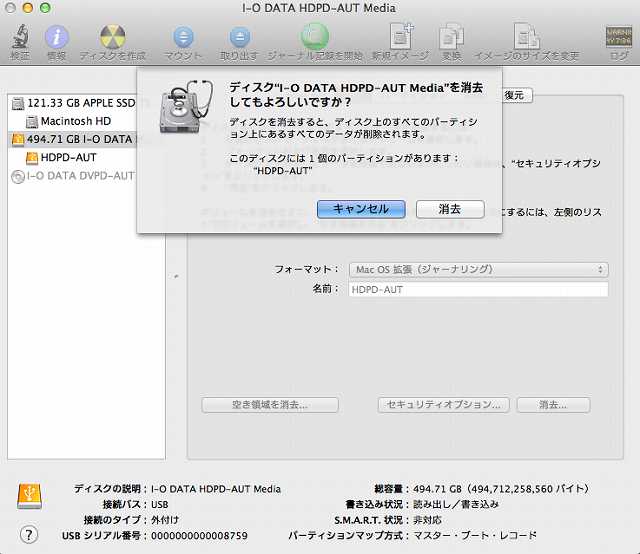Click the Macintosh HD volume icon
Screen dimensions: 640x554
[32, 122]
